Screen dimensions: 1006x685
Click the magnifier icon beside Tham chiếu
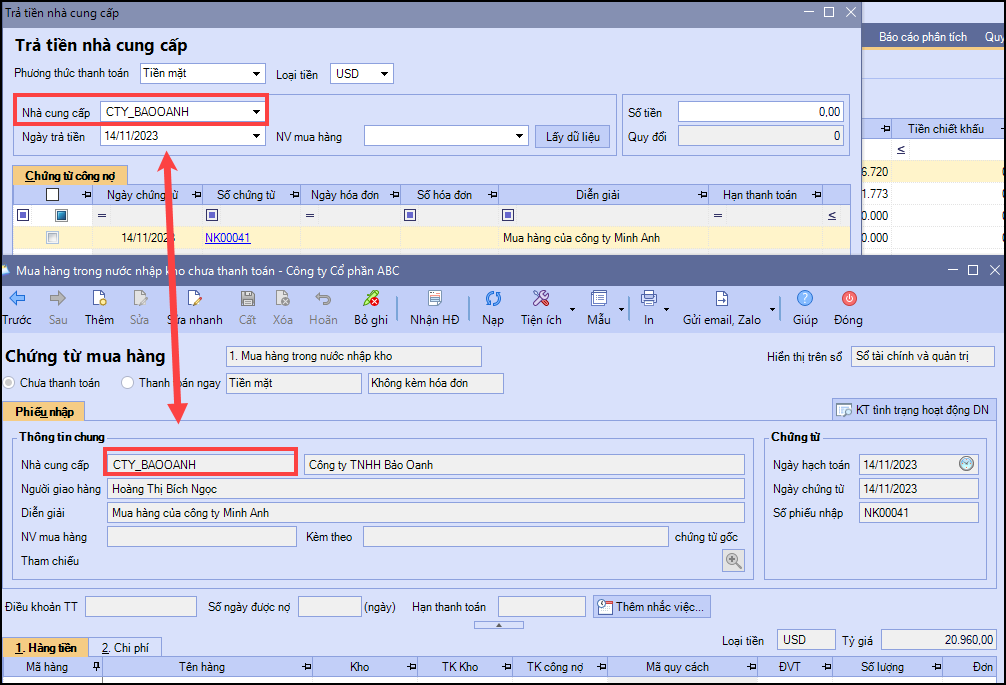tap(734, 561)
